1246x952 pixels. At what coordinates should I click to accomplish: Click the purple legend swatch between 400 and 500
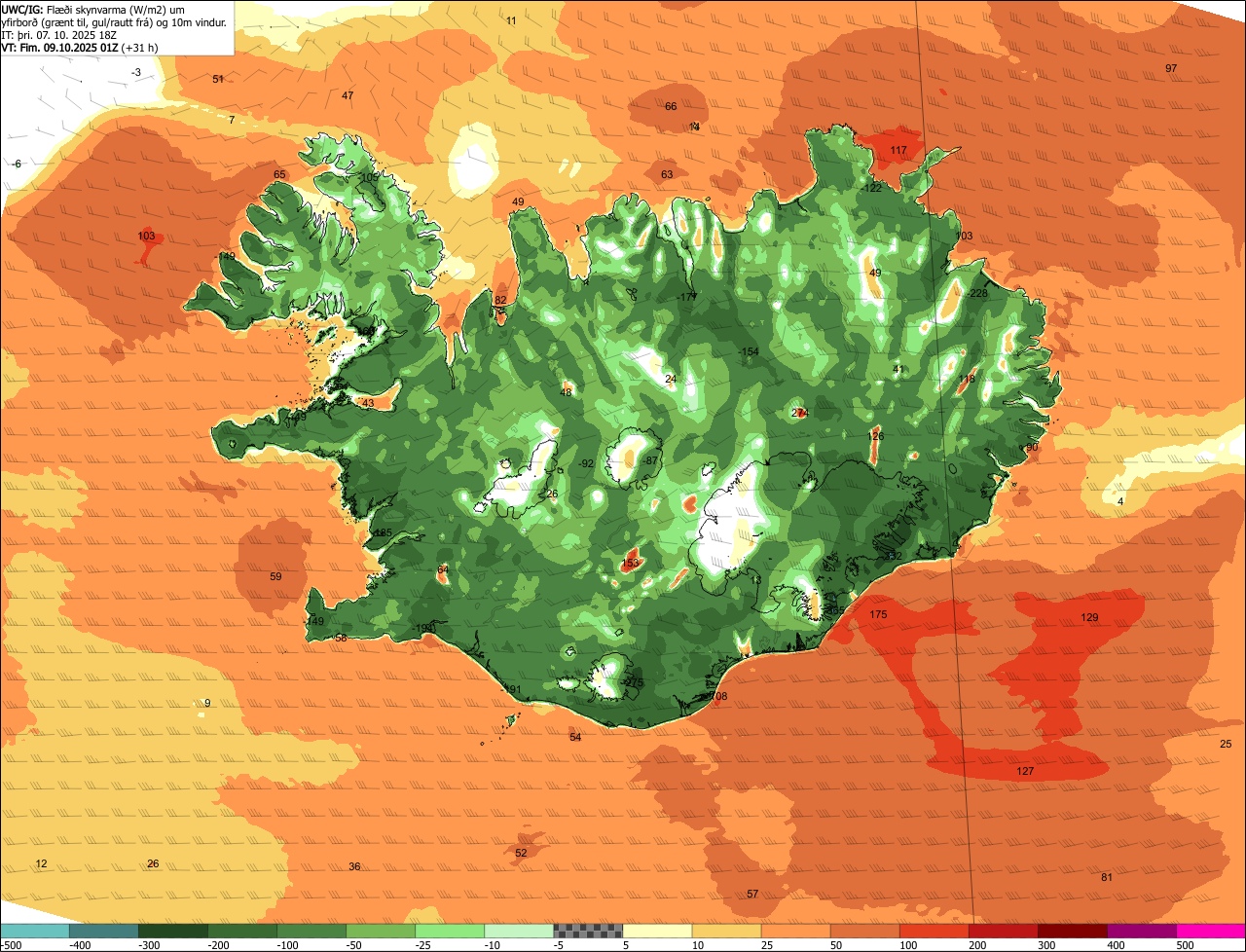1140,931
